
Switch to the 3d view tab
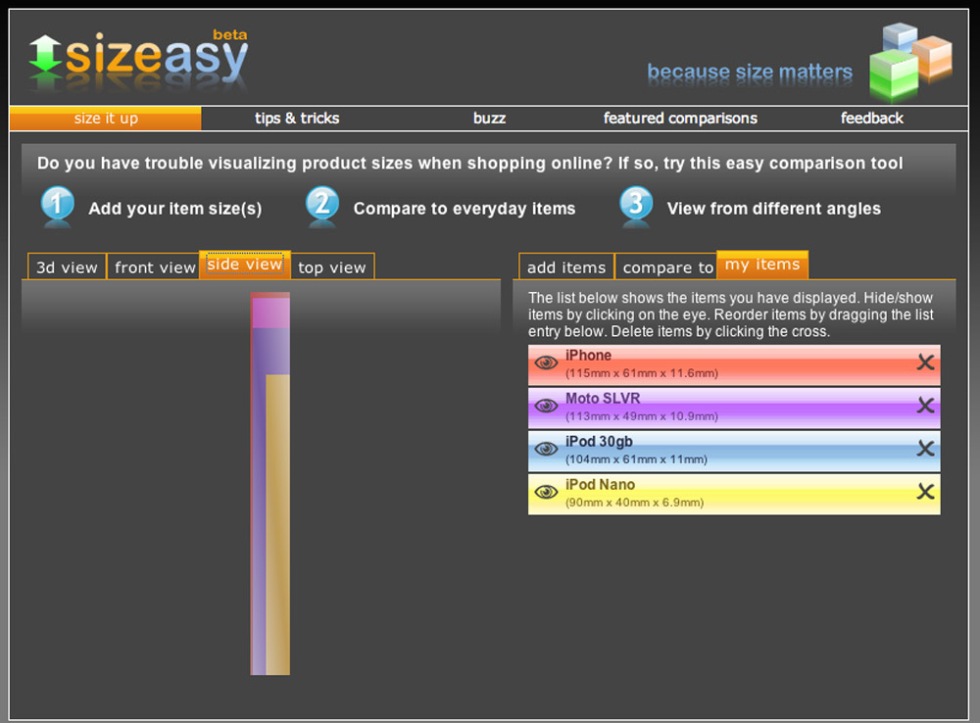[67, 267]
